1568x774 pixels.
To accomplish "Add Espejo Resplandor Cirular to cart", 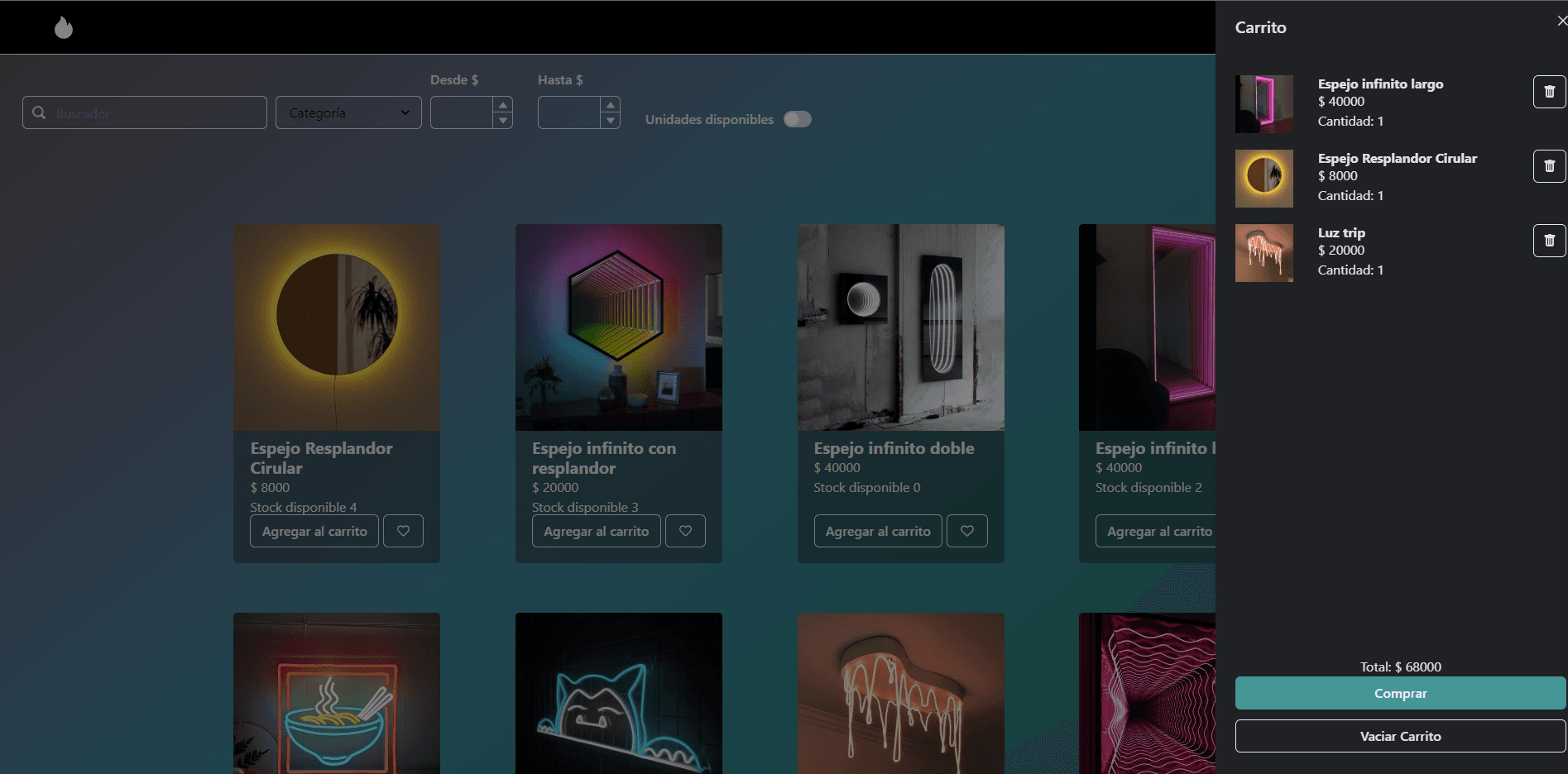I will click(x=314, y=531).
